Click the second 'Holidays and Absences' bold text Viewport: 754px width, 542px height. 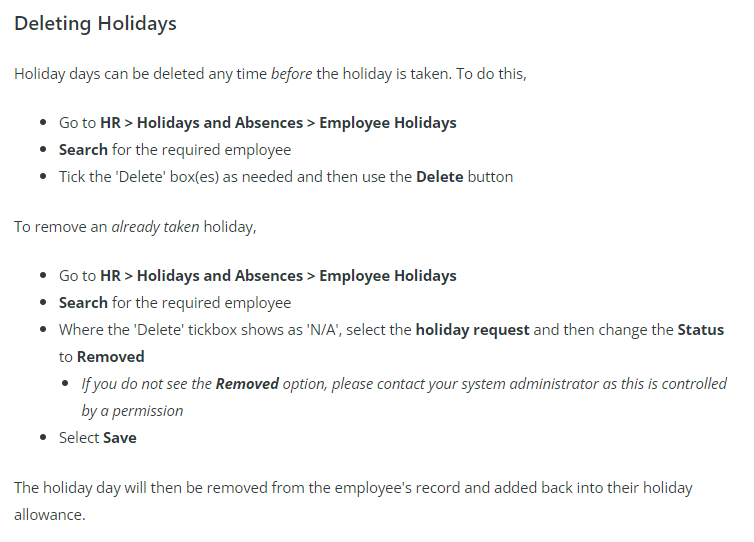click(x=220, y=276)
